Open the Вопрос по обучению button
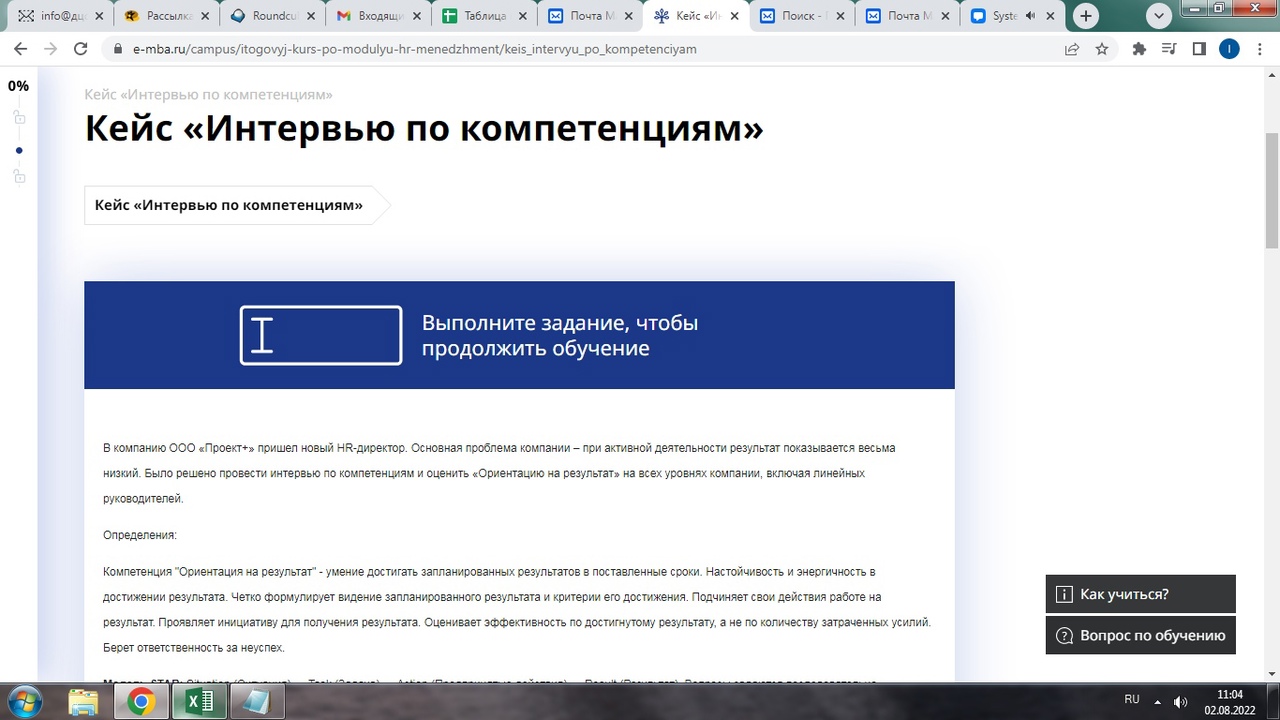Screen dimensions: 1280x720 coord(1140,636)
